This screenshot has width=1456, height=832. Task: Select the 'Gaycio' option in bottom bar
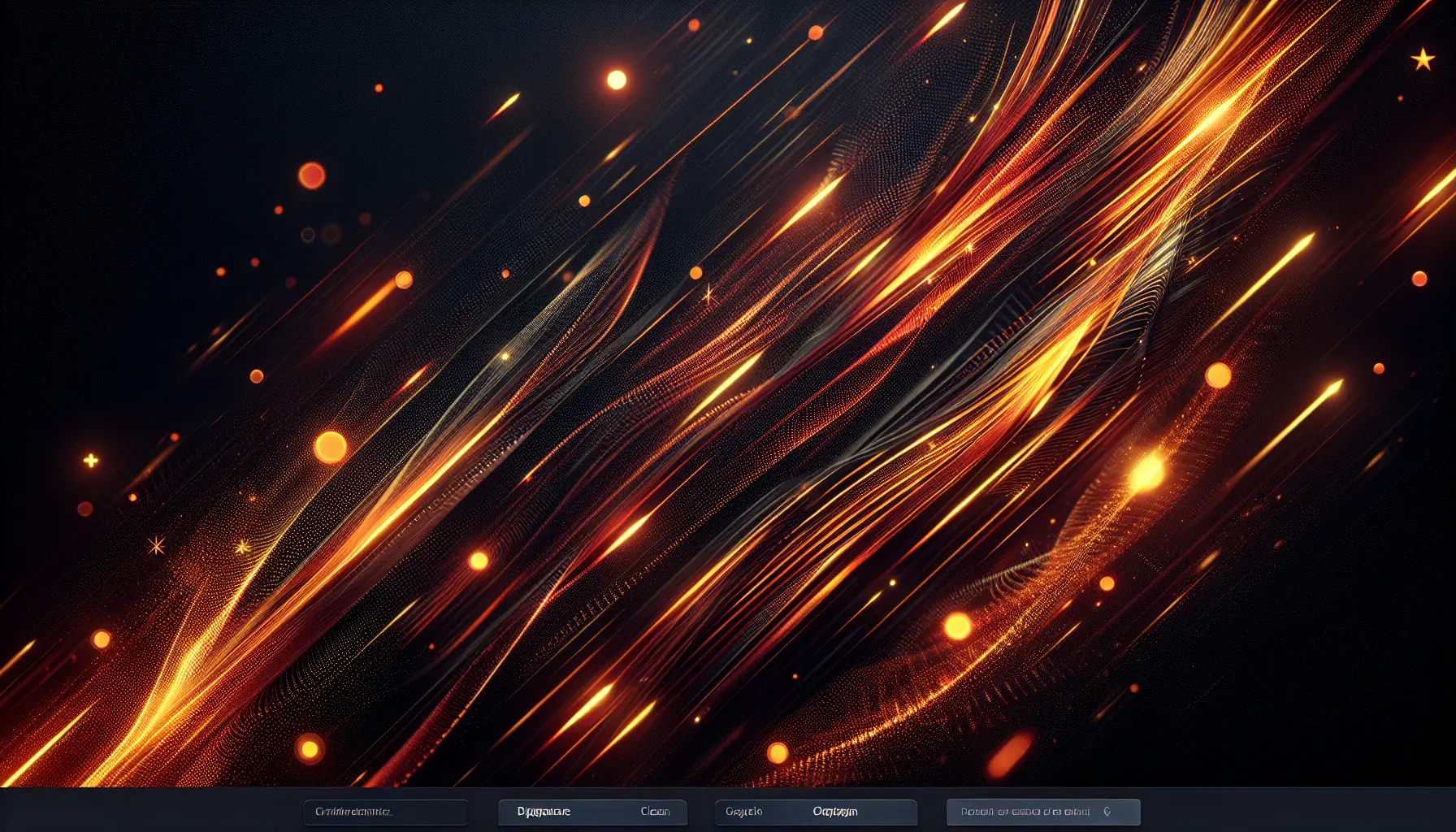click(743, 812)
